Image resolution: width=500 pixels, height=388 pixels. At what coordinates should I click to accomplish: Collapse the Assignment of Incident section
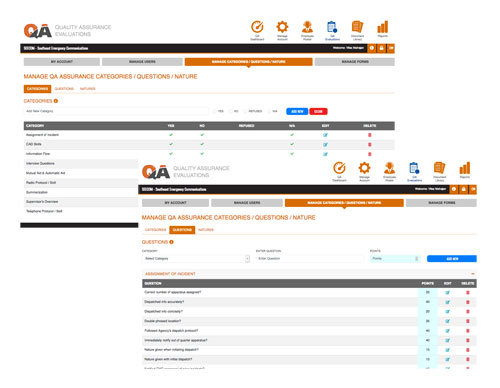473,274
